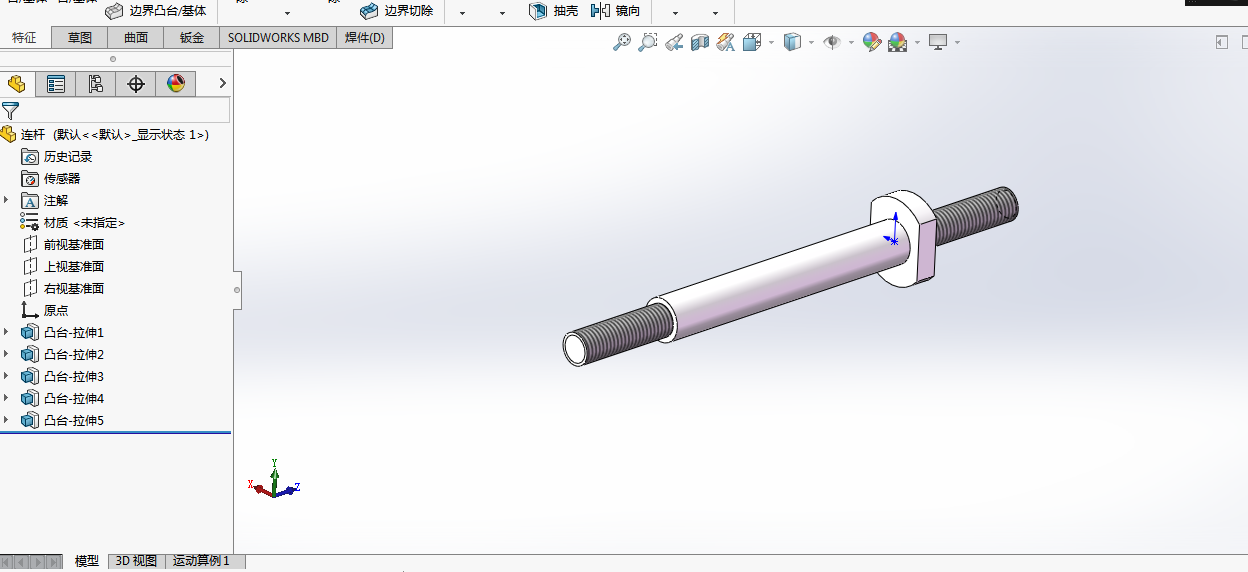1248x572 pixels.
Task: Expand 凸台-拉伸2 feature
Action: tap(6, 354)
